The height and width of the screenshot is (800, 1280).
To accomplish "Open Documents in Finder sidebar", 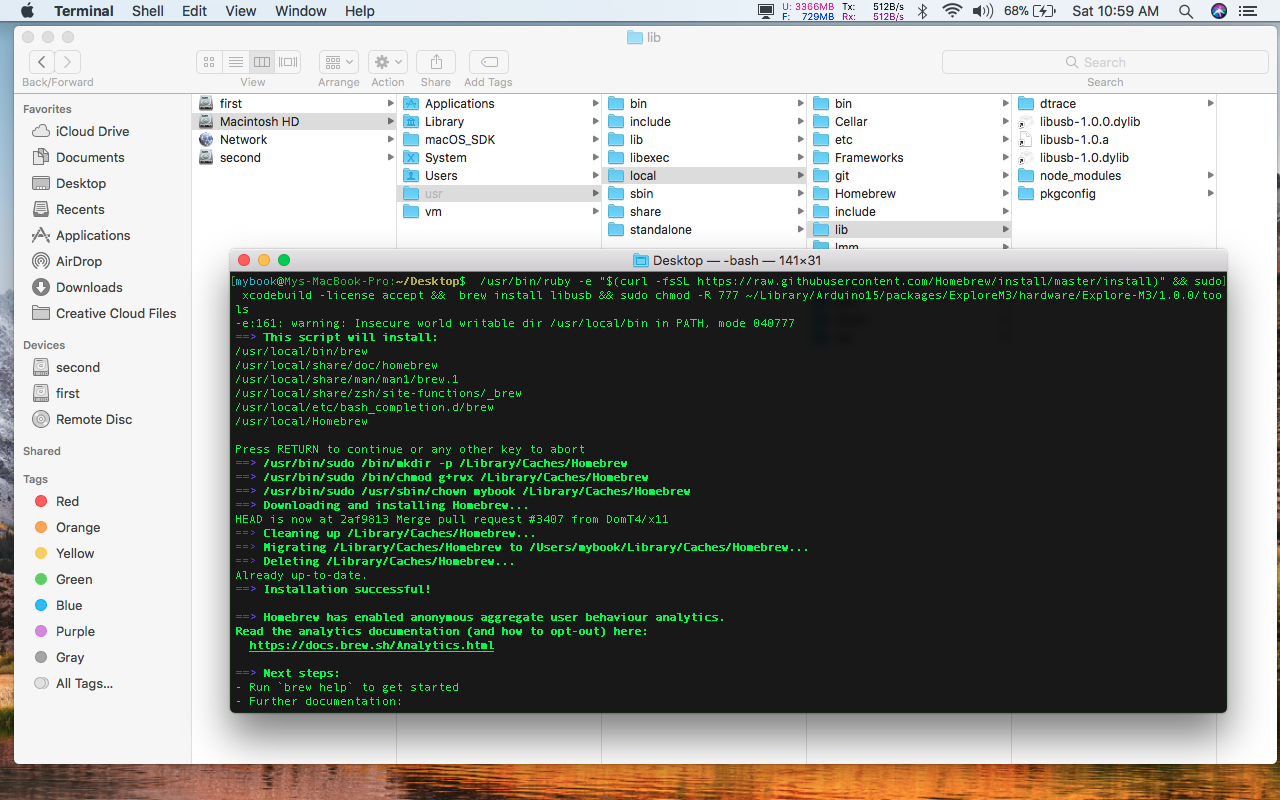I will pyautogui.click(x=90, y=157).
